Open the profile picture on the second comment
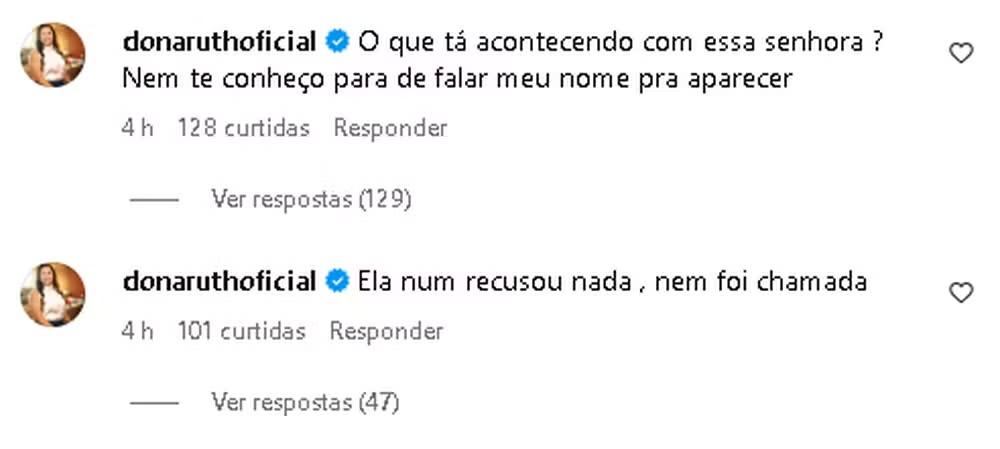1000x449 pixels. pos(53,295)
